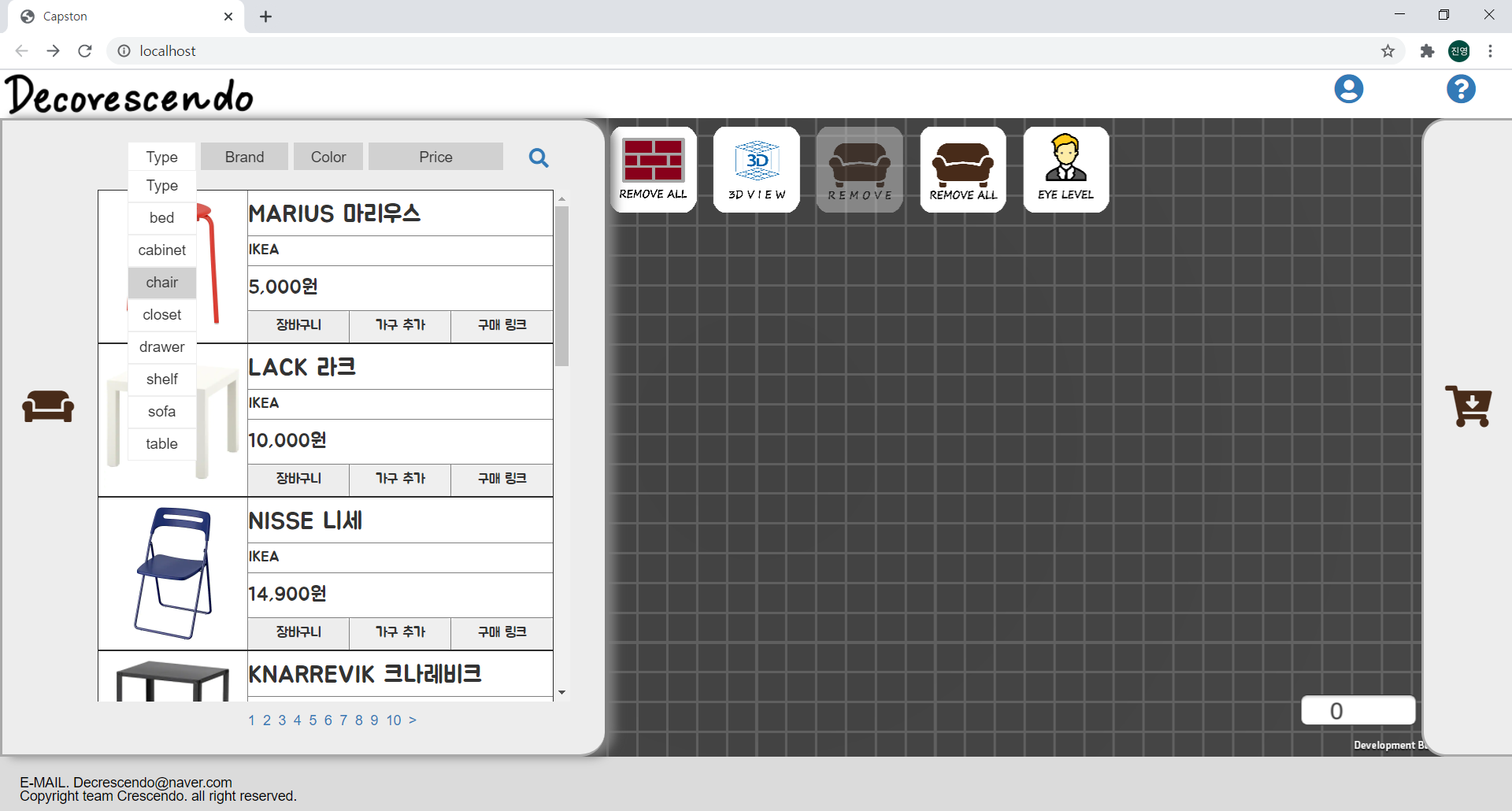Click the sofa icon on the left edge
Screen dimensions: 1512x811
coord(47,406)
